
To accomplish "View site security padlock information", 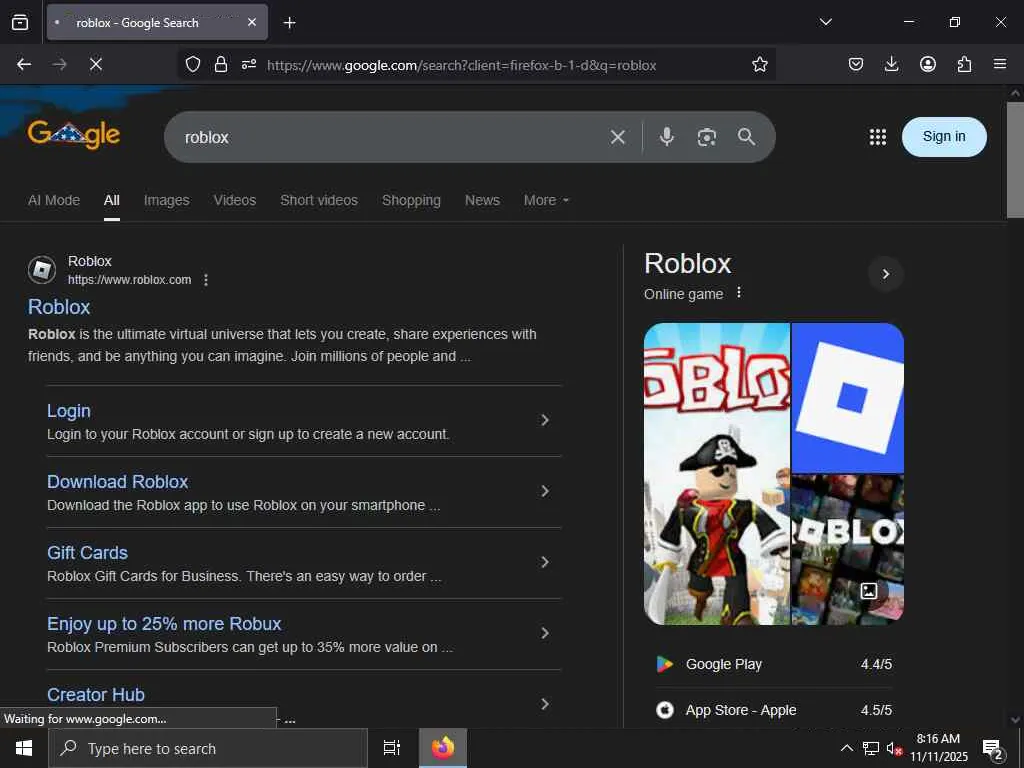I will 221,64.
